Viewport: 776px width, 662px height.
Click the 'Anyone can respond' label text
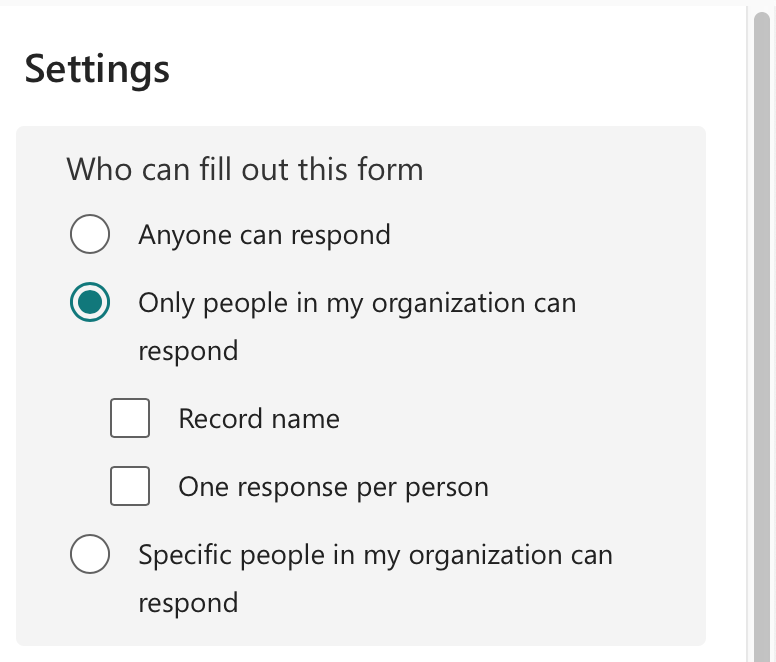click(x=264, y=236)
